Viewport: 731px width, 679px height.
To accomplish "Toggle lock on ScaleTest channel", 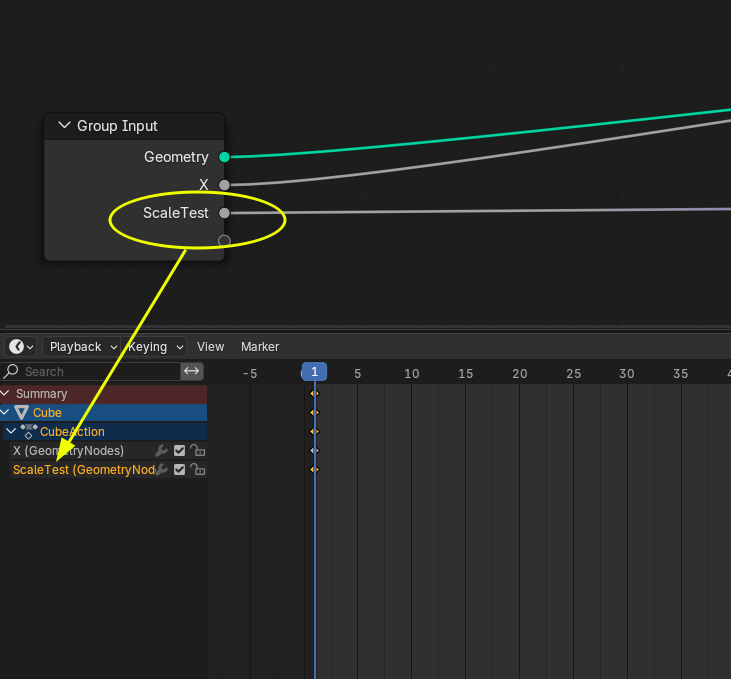I will pos(197,470).
